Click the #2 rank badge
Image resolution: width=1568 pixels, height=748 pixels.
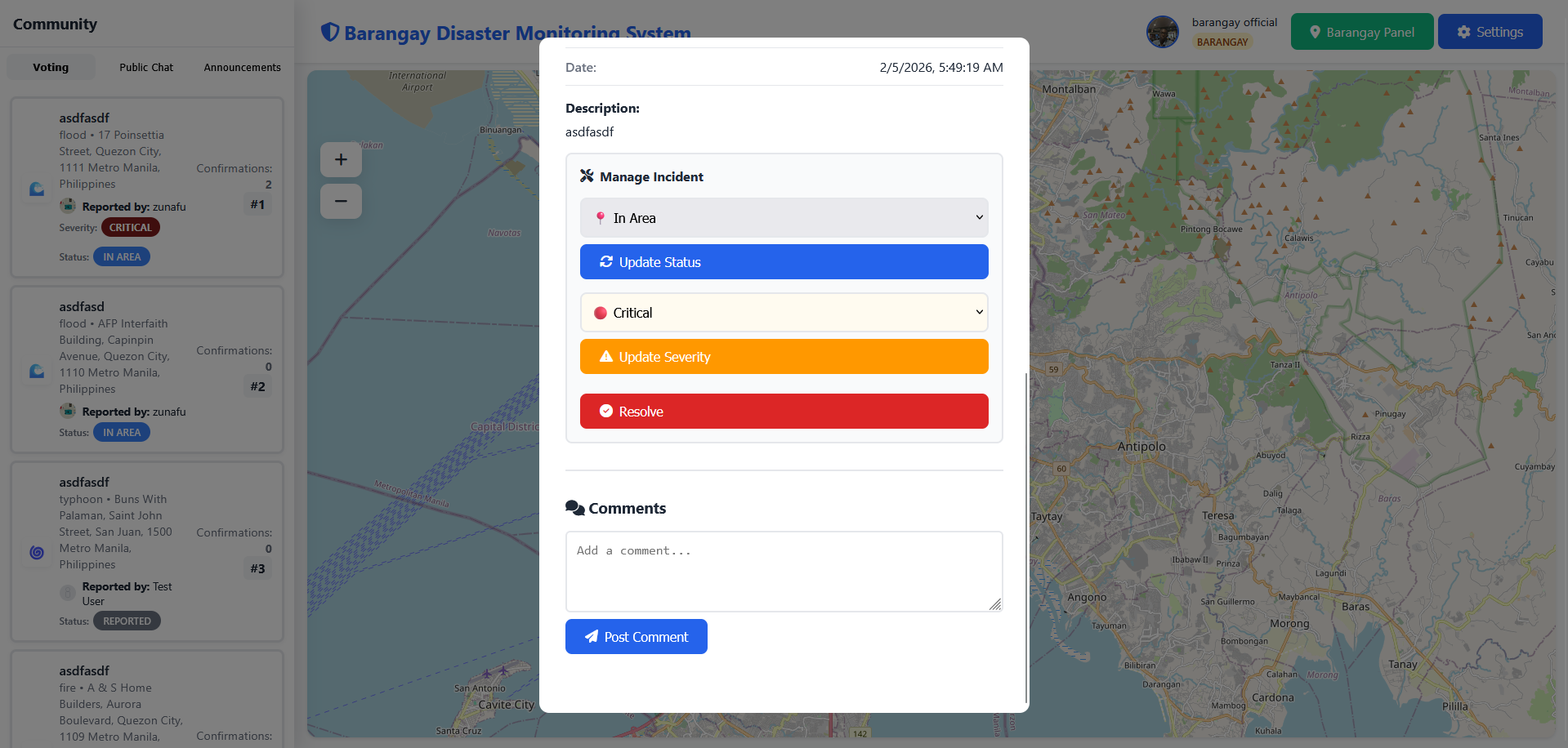tap(257, 386)
